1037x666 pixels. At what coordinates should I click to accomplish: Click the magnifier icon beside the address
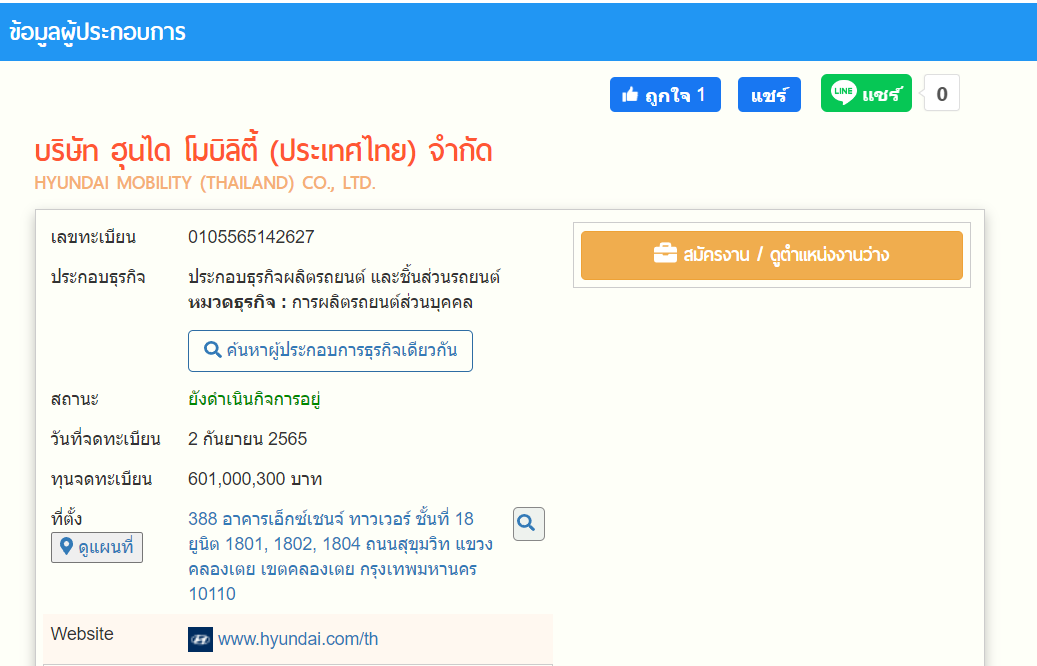pyautogui.click(x=528, y=524)
